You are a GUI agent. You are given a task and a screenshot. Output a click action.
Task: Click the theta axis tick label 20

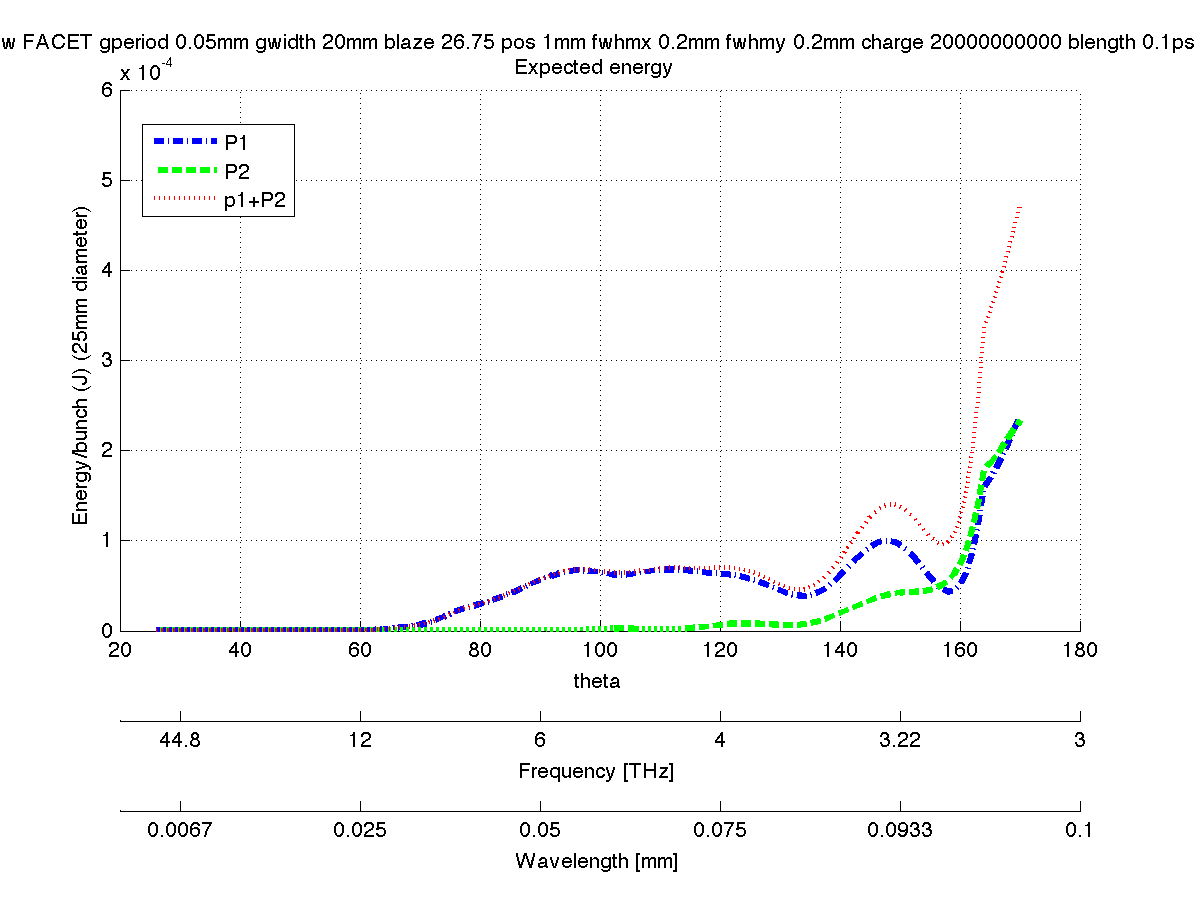click(120, 650)
